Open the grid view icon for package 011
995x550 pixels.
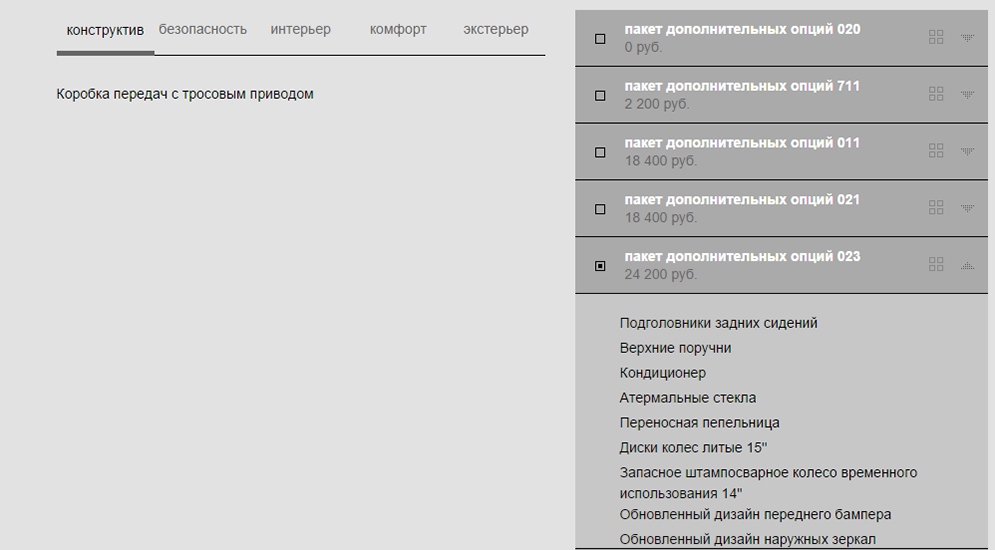tap(936, 151)
